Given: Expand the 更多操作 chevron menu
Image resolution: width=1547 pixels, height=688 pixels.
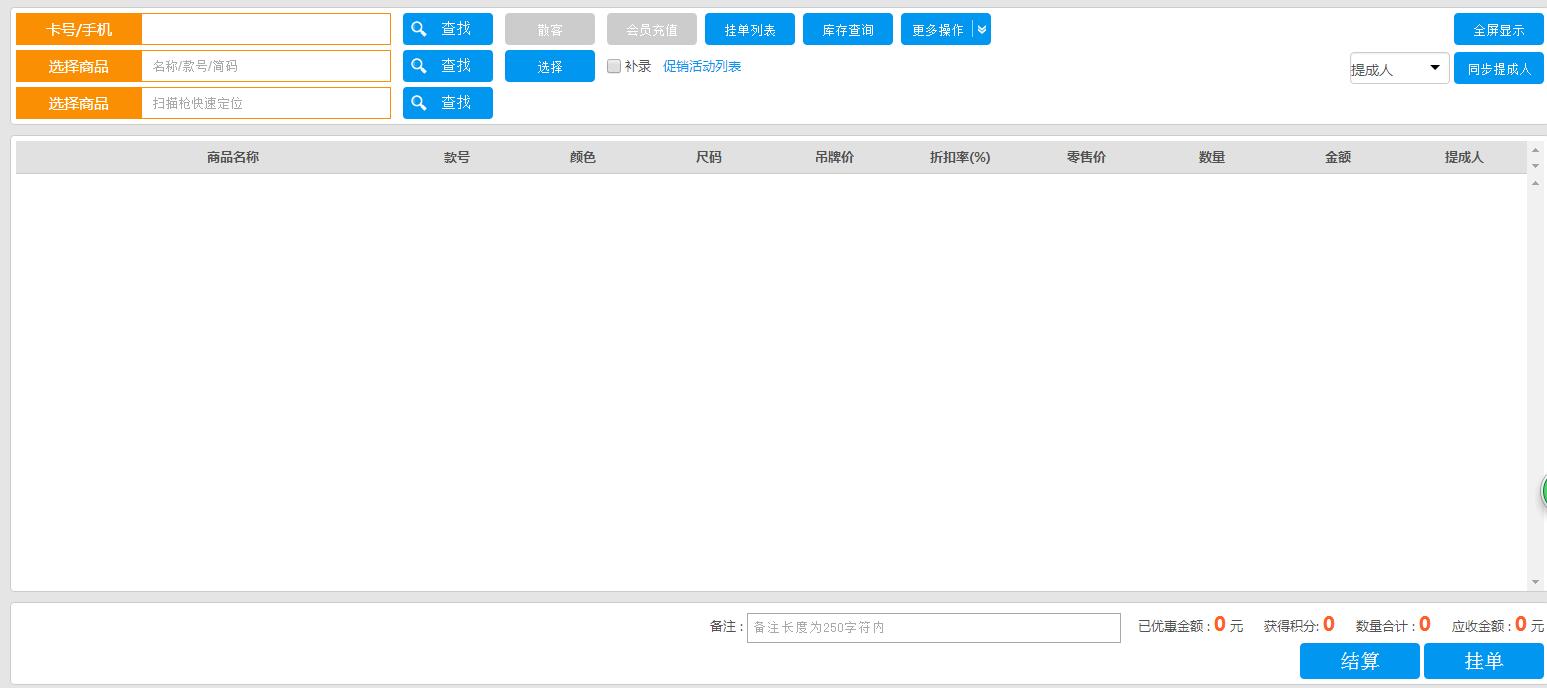Looking at the screenshot, I should coord(981,29).
